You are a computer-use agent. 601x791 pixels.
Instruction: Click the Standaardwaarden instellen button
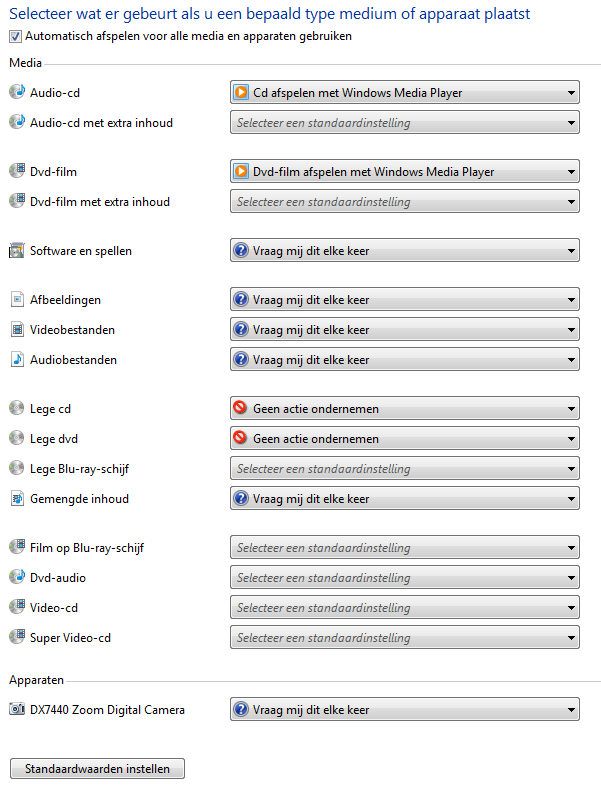97,769
